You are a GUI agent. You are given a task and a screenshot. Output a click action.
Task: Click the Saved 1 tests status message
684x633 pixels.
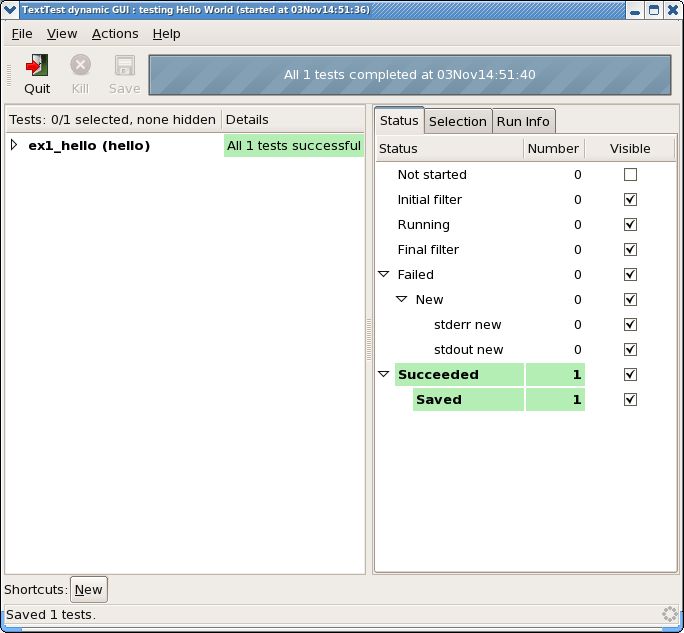click(51, 615)
